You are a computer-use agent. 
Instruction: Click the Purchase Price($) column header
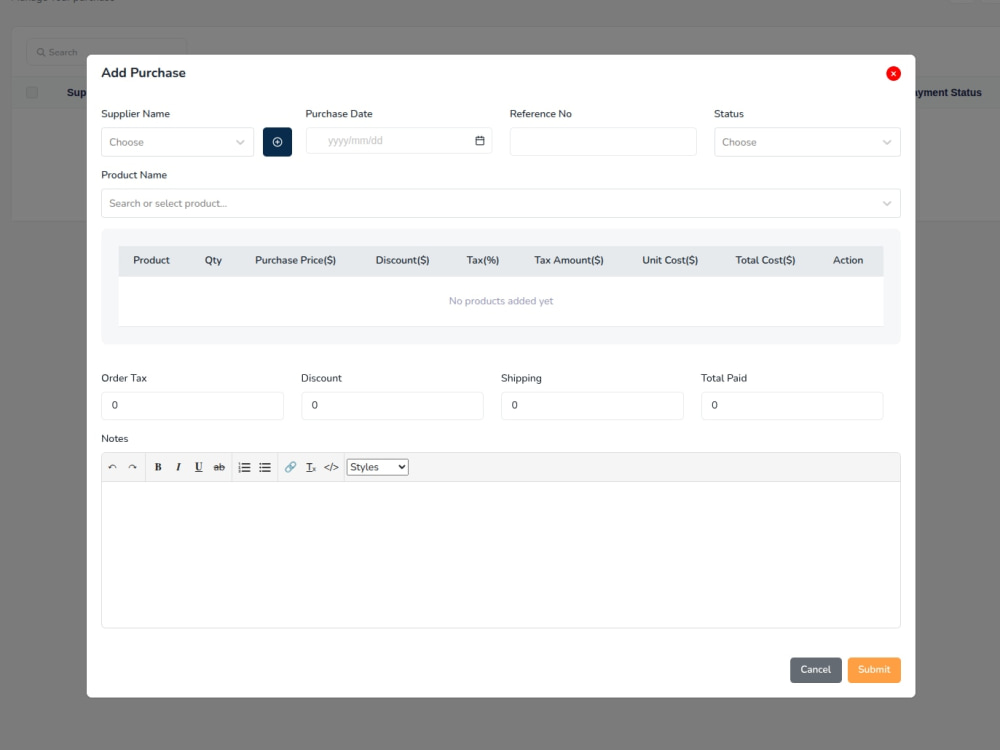point(295,260)
